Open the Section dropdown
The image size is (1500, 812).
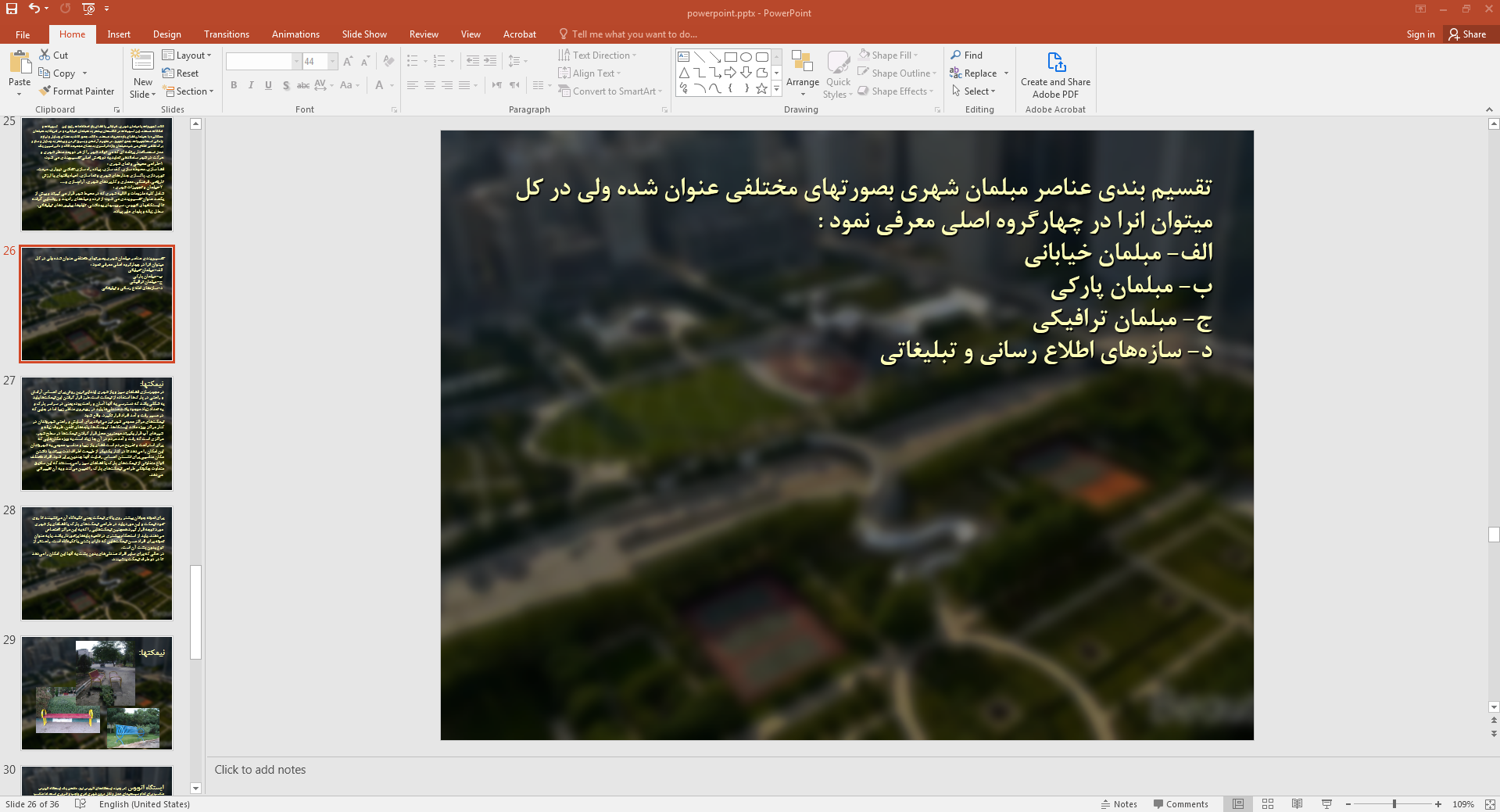click(x=188, y=91)
